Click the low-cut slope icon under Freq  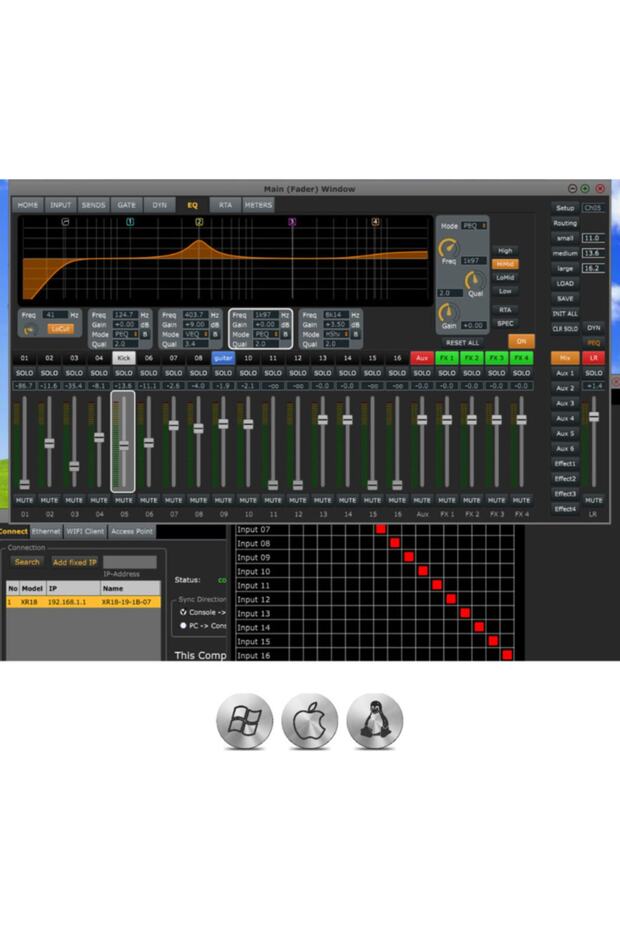tap(28, 330)
